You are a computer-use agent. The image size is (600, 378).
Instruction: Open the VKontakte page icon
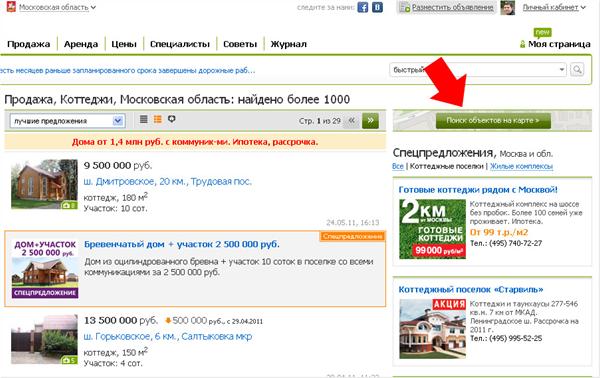coord(377,7)
